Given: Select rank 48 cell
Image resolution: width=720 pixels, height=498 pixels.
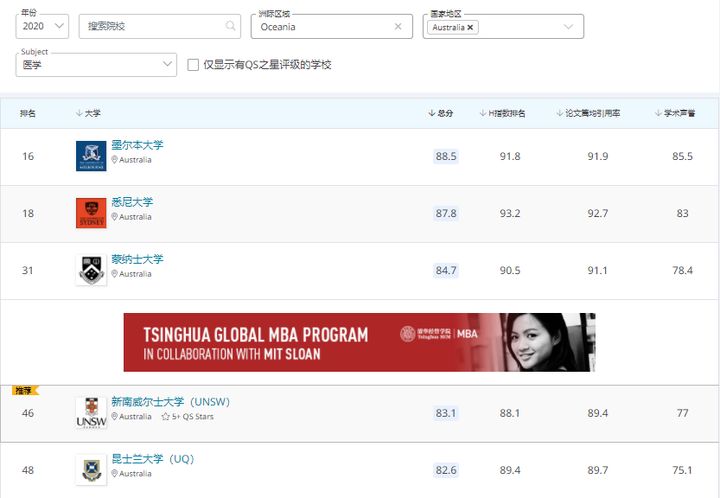Looking at the screenshot, I should tap(28, 470).
